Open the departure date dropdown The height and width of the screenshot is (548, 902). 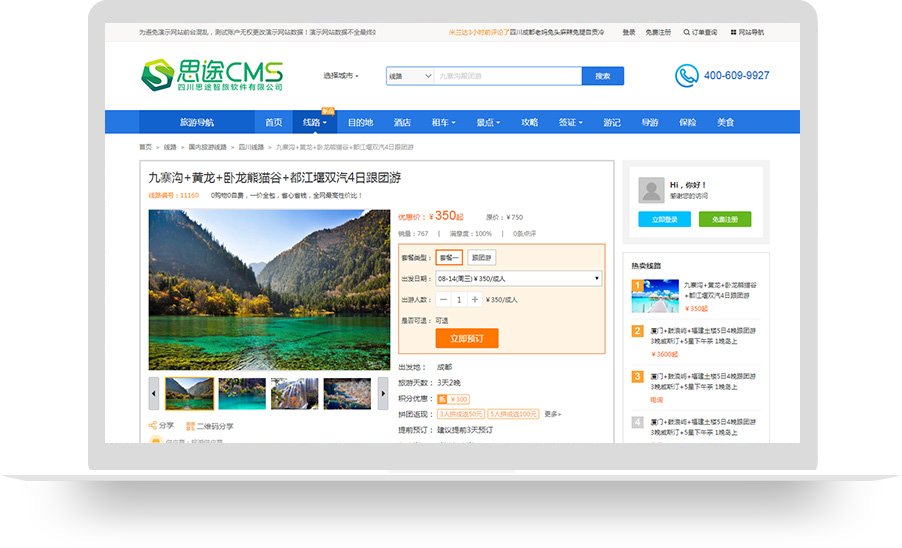(x=519, y=278)
